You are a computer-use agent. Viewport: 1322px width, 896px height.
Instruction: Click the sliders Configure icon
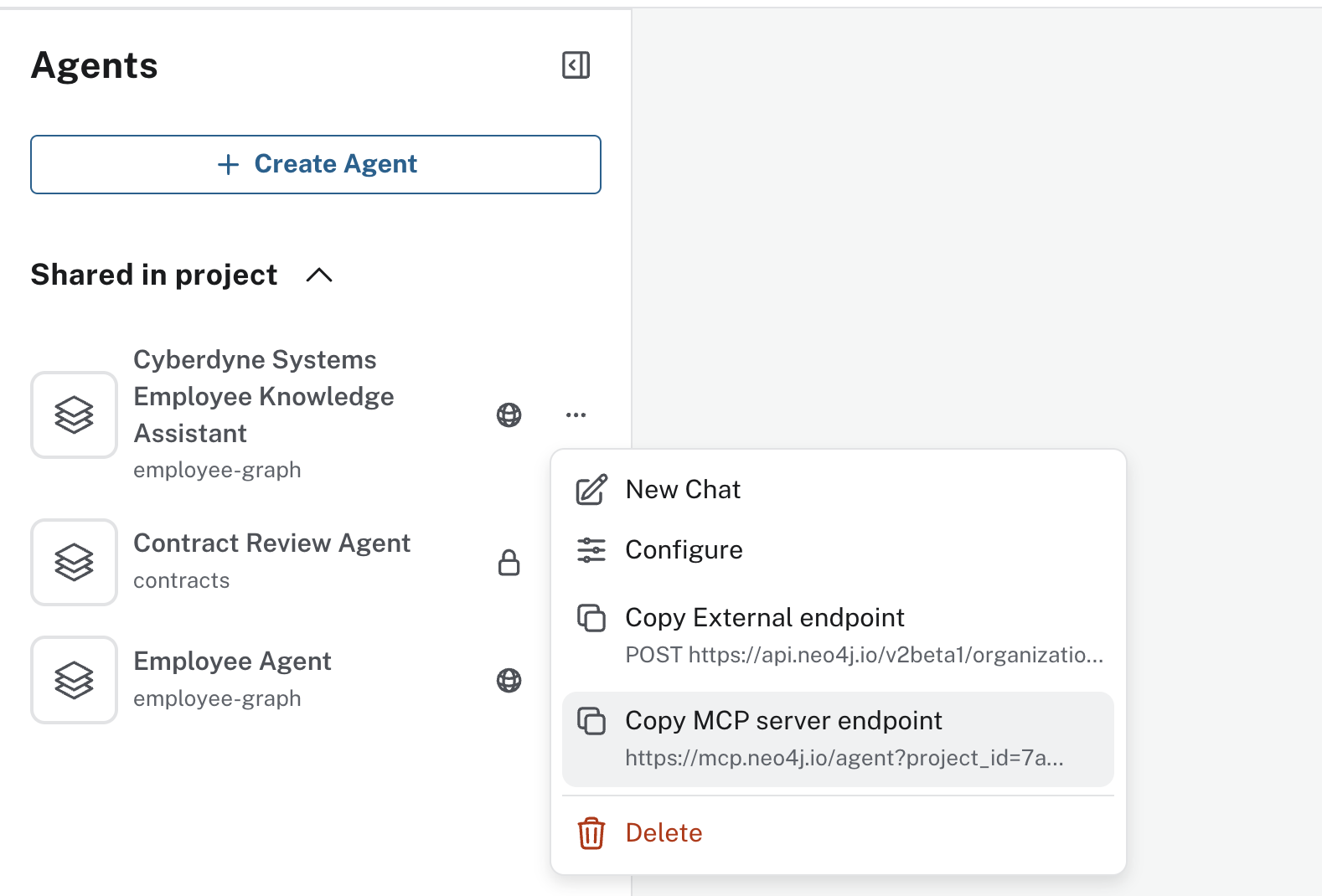pos(591,550)
